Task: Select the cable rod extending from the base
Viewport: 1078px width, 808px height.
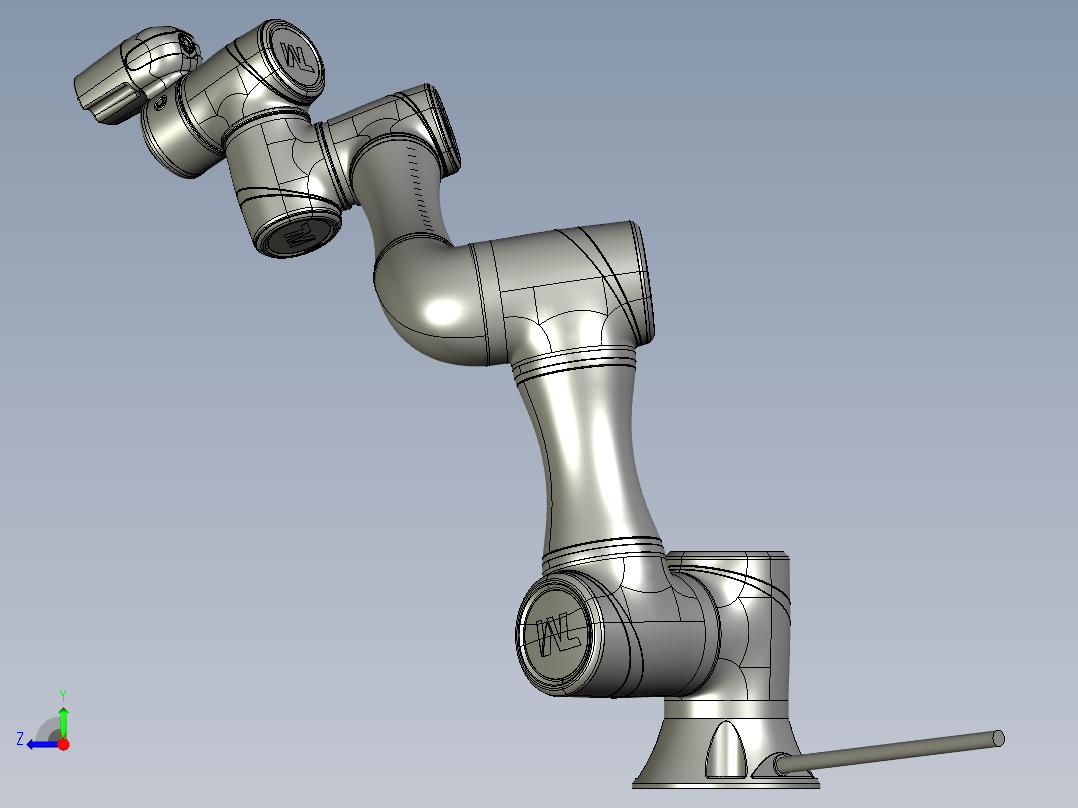Action: (890, 751)
